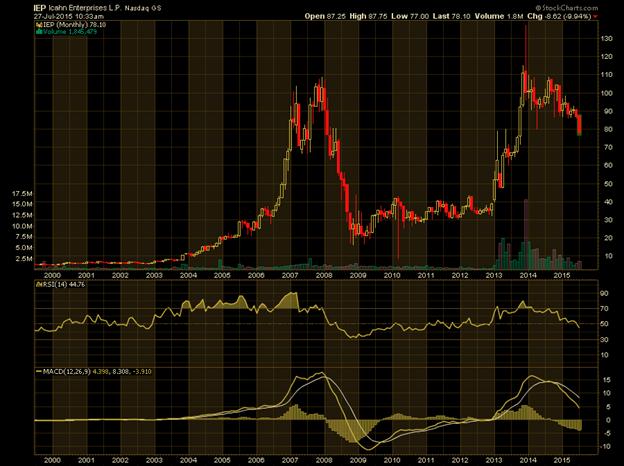Click the 10.0M volume axis label
624x466 pixels.
pyautogui.click(x=22, y=226)
